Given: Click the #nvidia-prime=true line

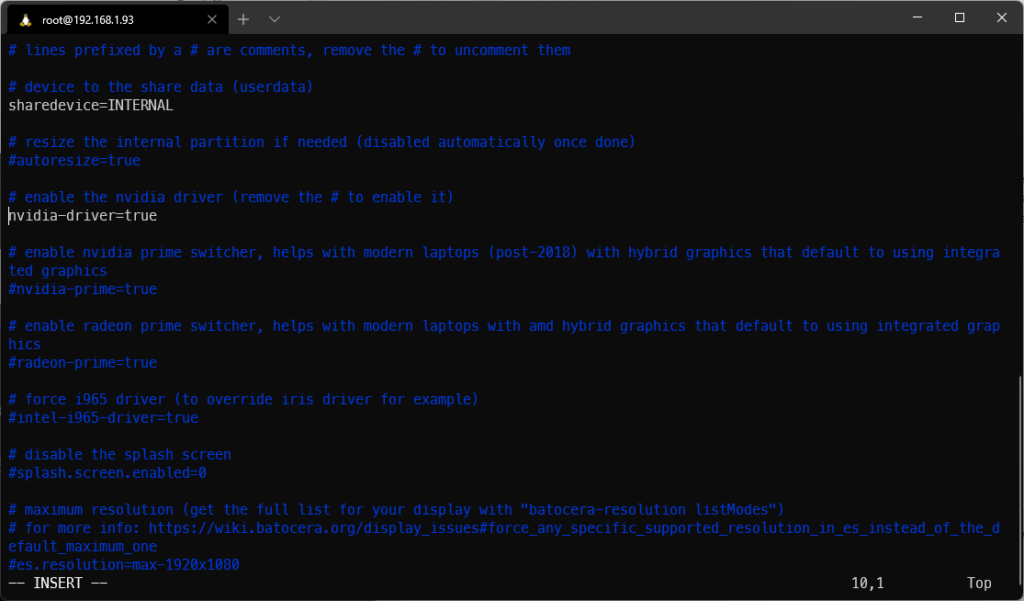Looking at the screenshot, I should click(x=82, y=289).
